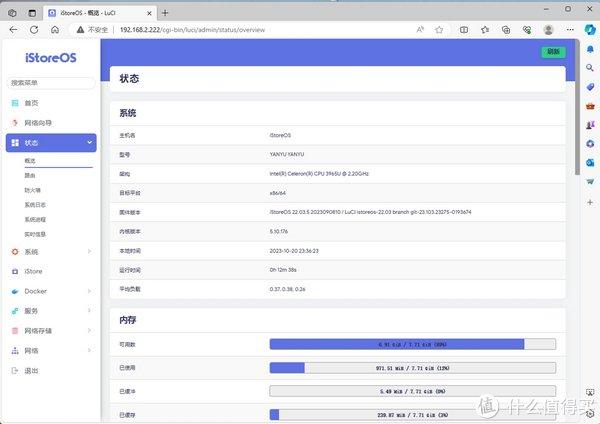Click the iStoreOS 22.03.5 firmware version text
600x424 pixels.
tap(370, 212)
